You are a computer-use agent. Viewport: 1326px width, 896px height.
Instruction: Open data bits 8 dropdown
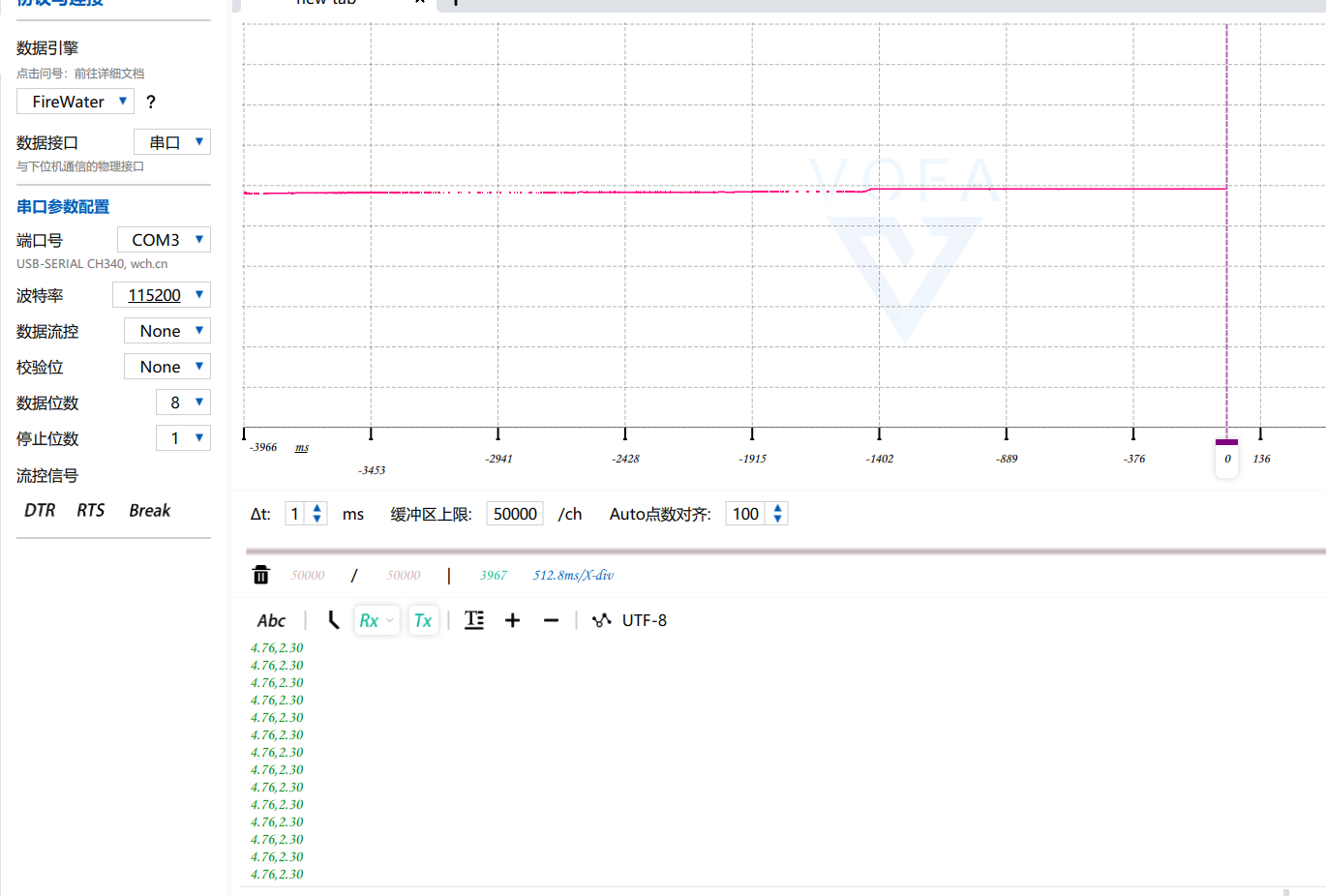pyautogui.click(x=183, y=403)
